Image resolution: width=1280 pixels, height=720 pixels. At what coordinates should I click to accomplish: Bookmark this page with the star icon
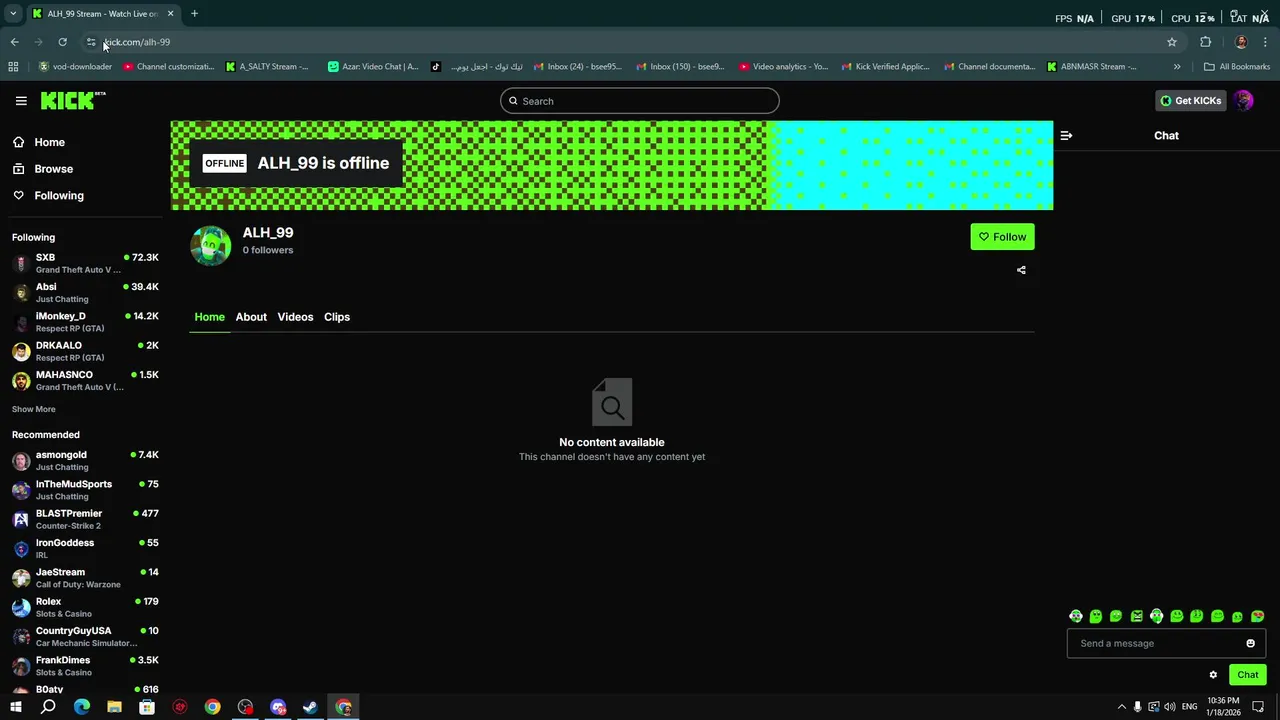1172,42
